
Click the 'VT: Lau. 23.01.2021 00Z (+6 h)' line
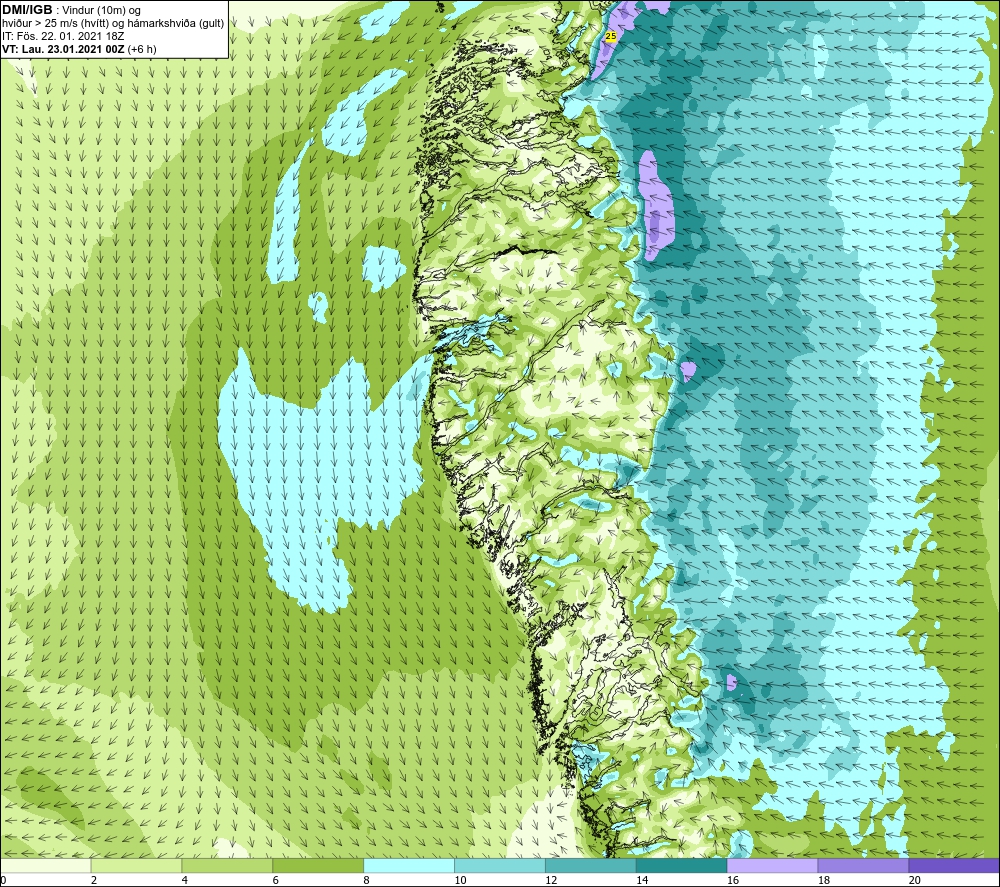(x=79, y=49)
